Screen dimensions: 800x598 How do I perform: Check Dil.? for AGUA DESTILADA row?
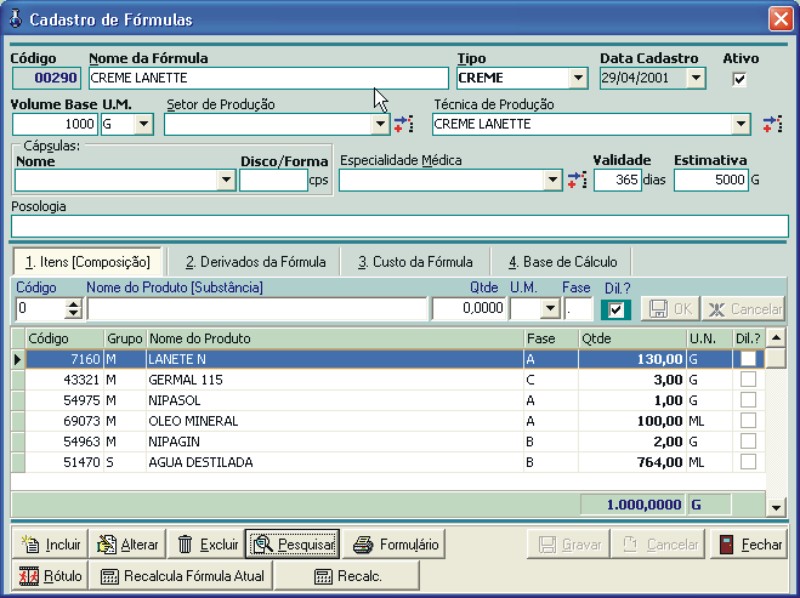tap(748, 462)
